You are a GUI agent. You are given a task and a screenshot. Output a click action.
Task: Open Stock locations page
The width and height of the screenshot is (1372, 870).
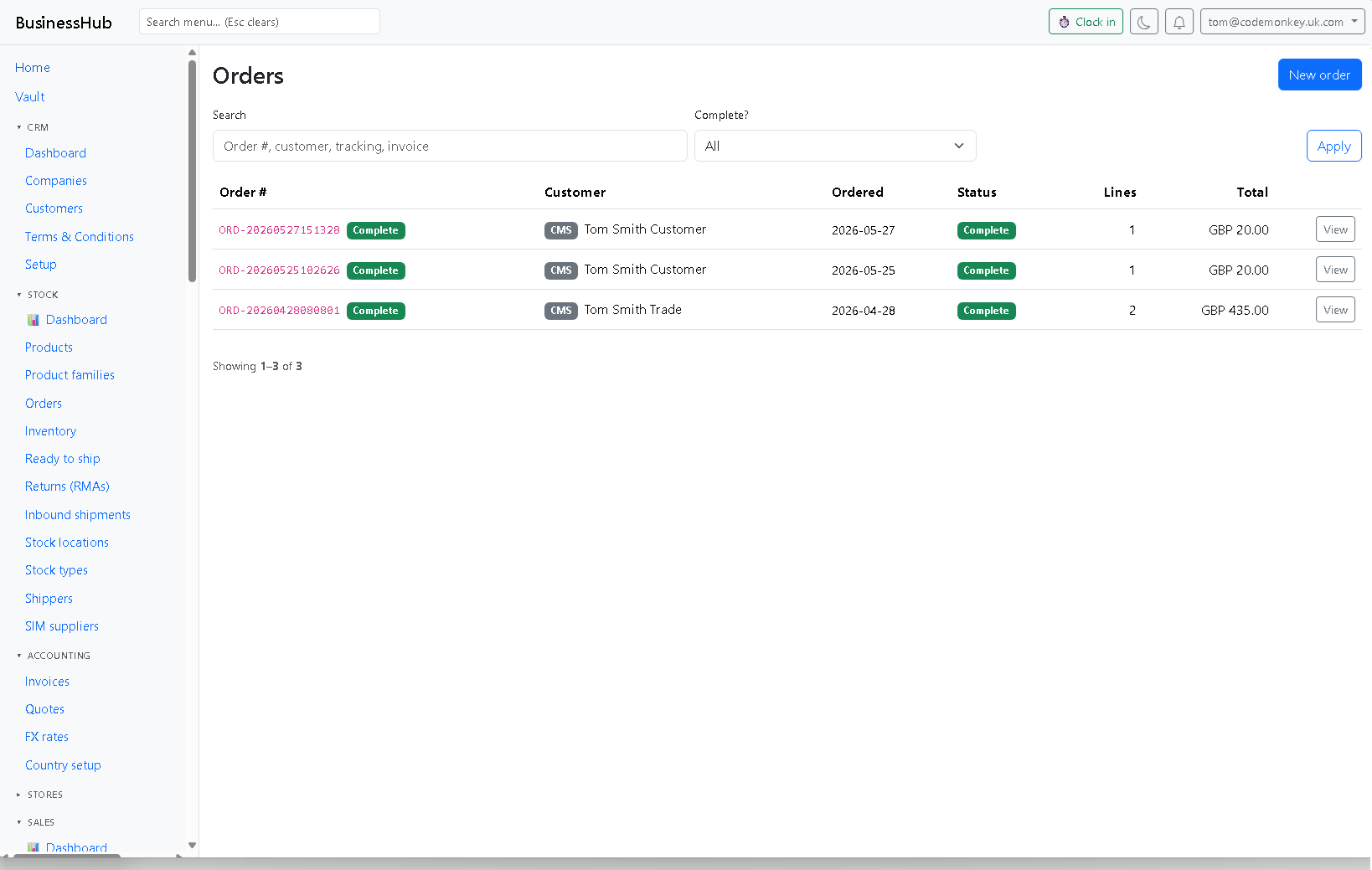point(67,543)
